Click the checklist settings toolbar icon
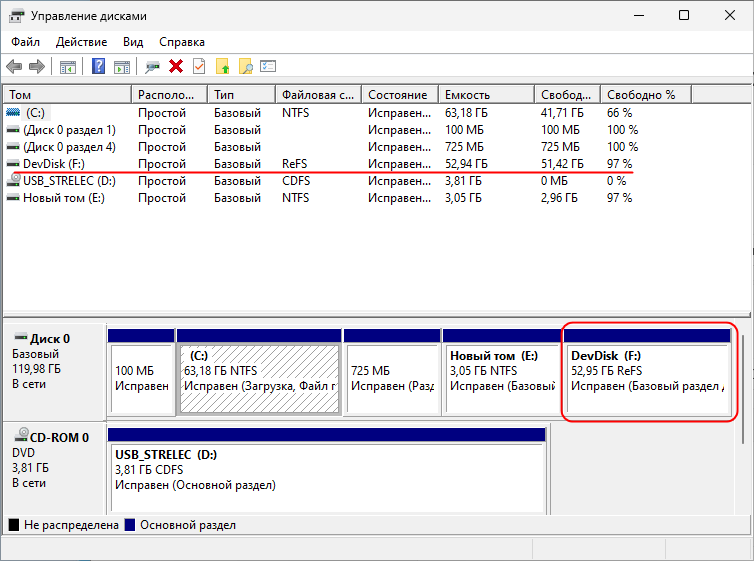The height and width of the screenshot is (561, 754). point(268,67)
